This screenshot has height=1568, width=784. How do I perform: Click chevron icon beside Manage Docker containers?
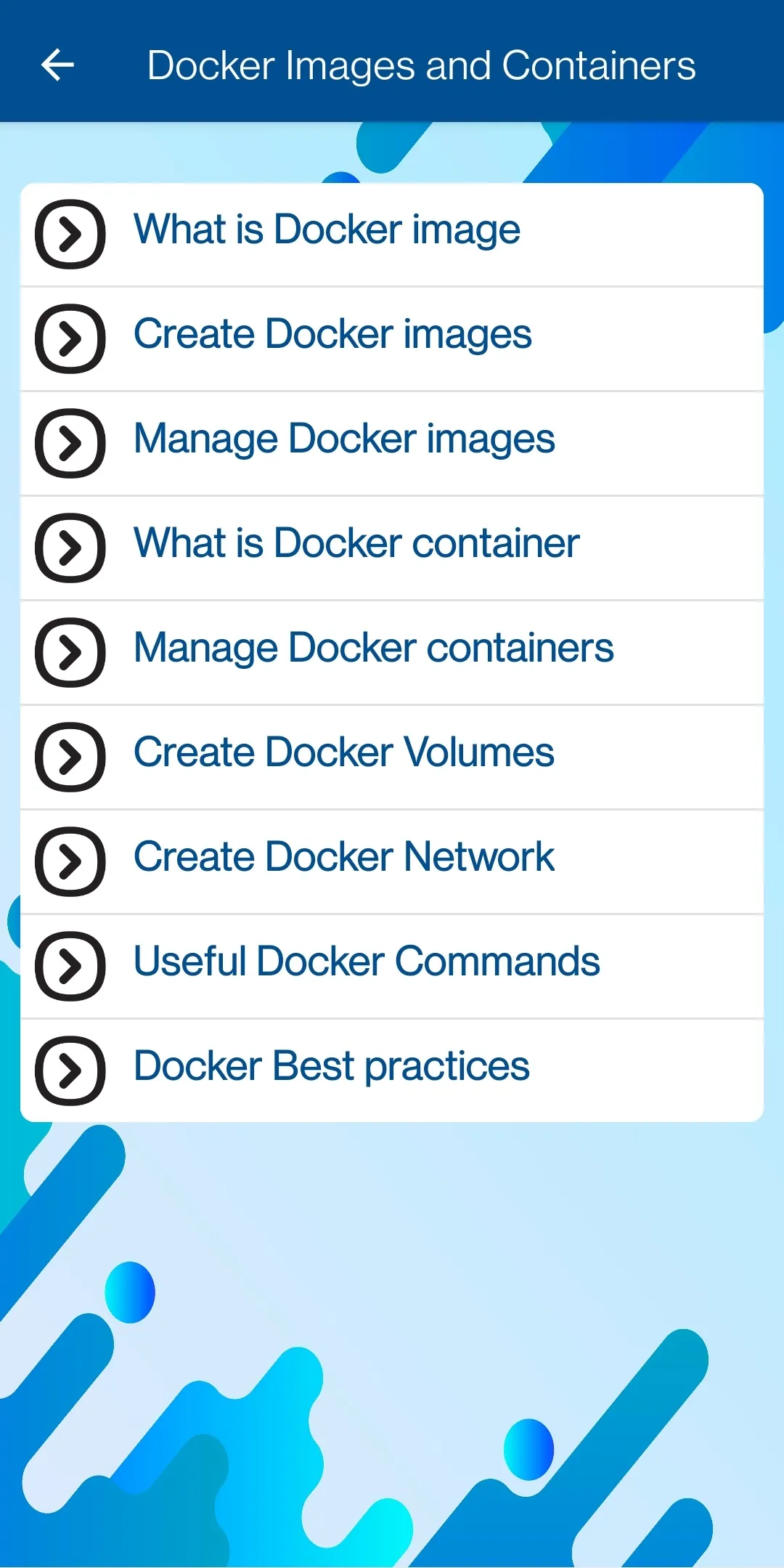(70, 652)
